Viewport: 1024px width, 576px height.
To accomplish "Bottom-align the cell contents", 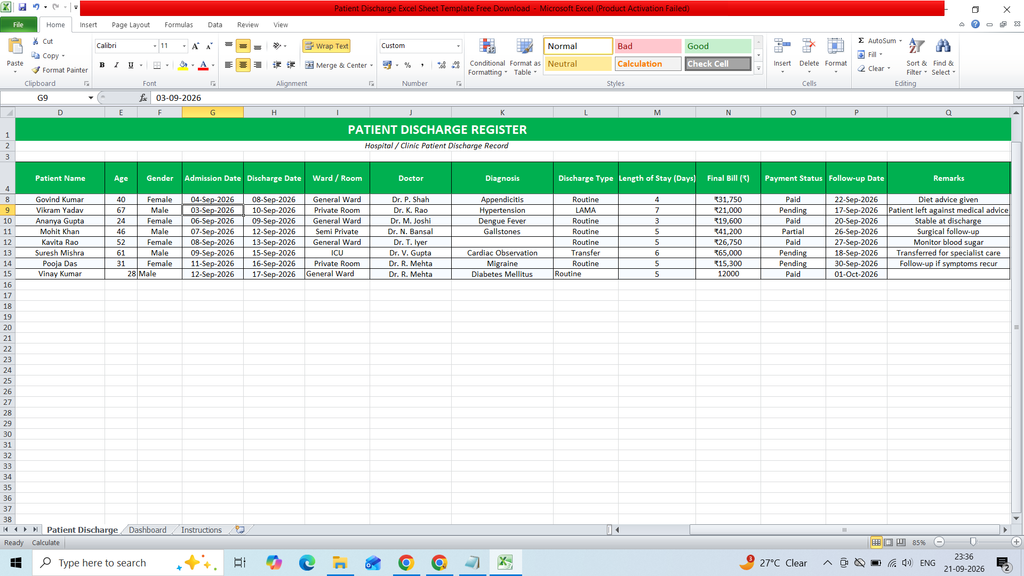I will click(257, 46).
